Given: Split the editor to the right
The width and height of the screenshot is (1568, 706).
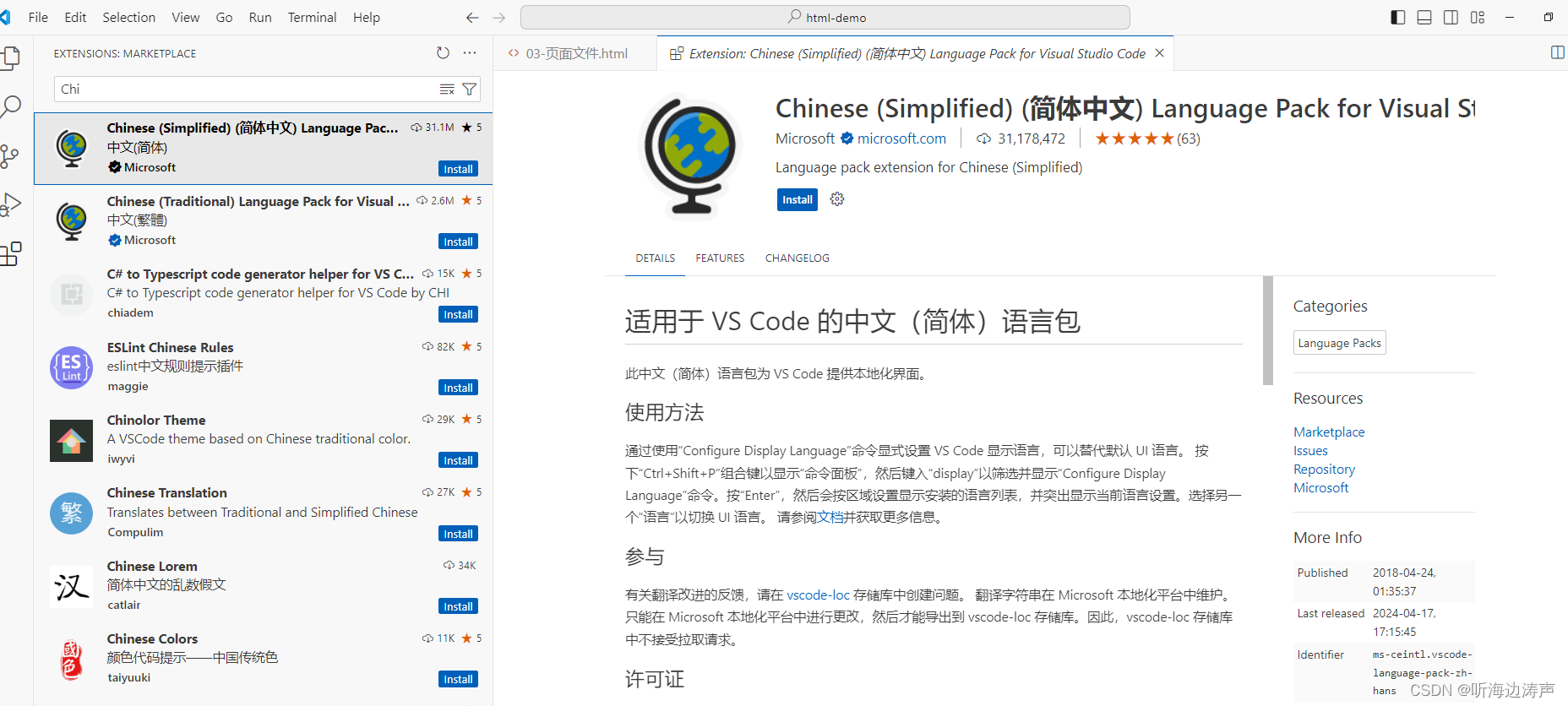Looking at the screenshot, I should pos(1557,53).
